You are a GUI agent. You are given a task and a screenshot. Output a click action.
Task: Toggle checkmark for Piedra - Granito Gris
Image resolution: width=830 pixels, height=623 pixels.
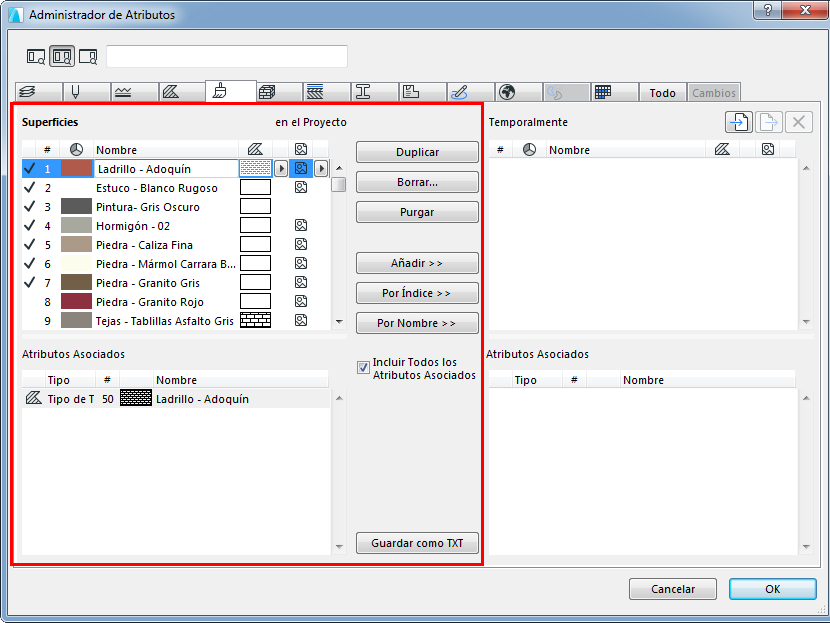[30, 283]
